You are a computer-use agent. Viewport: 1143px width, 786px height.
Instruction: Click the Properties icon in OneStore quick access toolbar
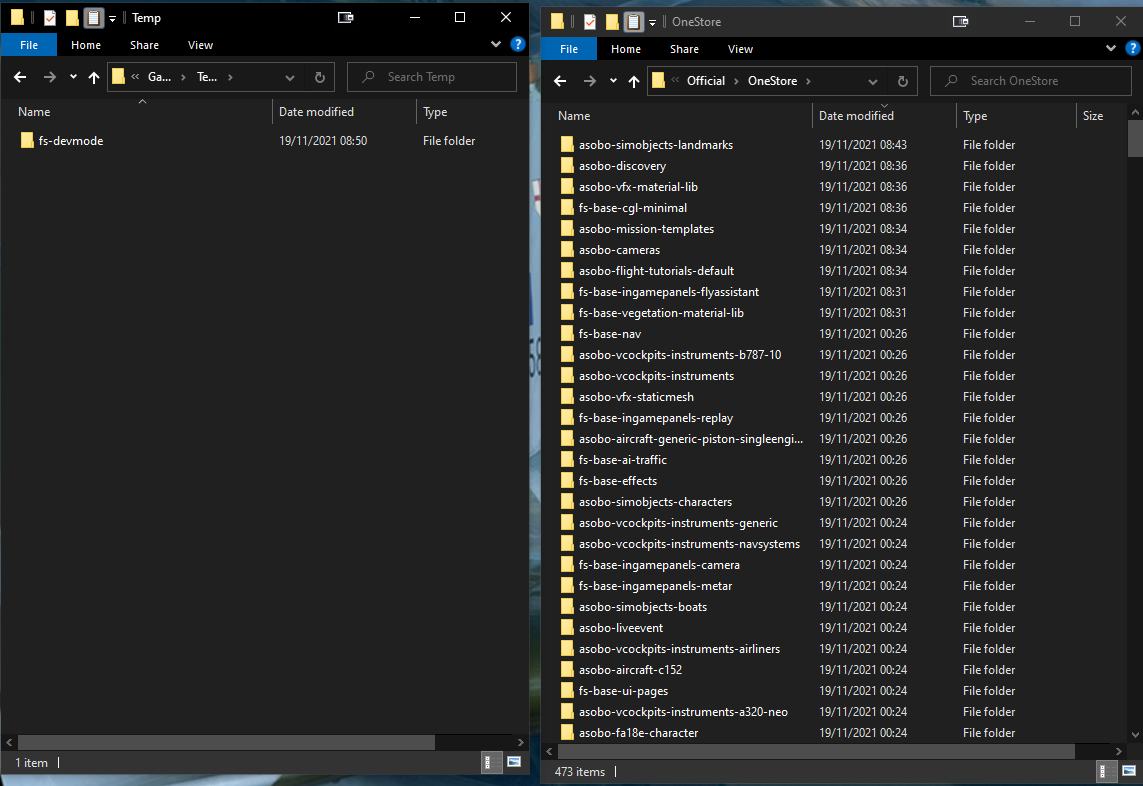[589, 21]
